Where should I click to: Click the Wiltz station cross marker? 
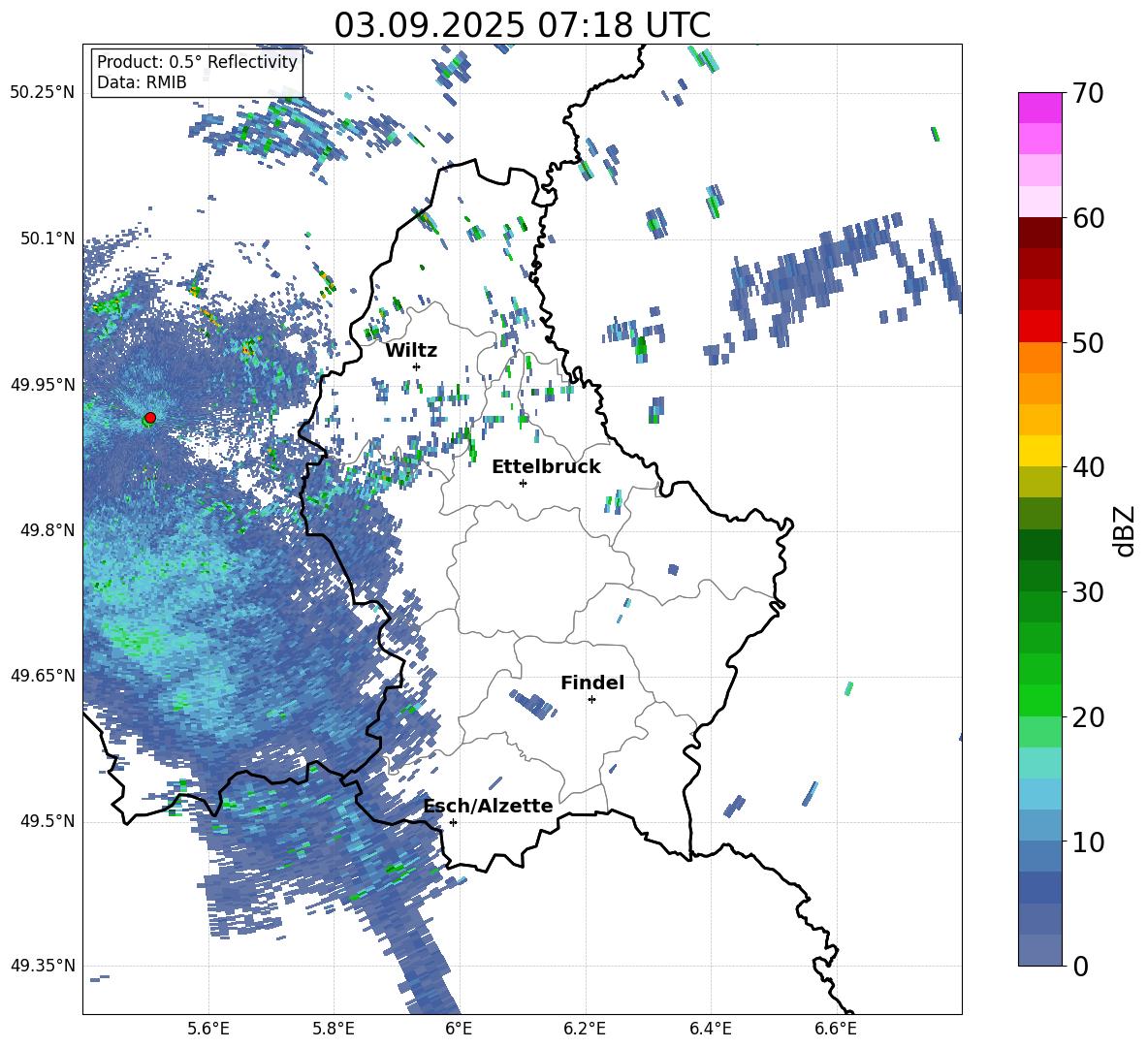[417, 366]
